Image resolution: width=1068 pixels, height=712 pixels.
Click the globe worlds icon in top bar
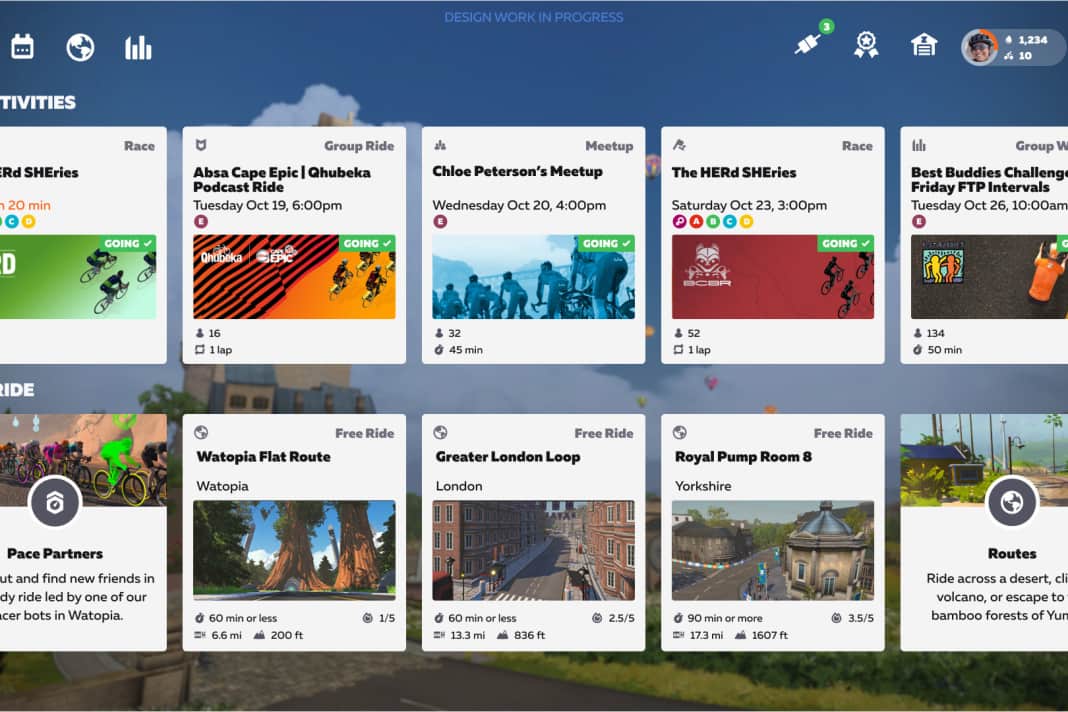(80, 47)
